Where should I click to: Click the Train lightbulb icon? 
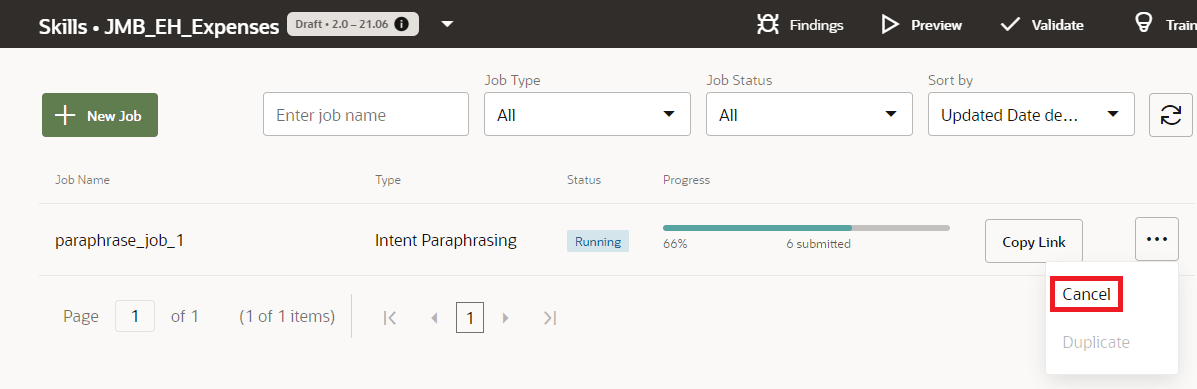[1144, 24]
